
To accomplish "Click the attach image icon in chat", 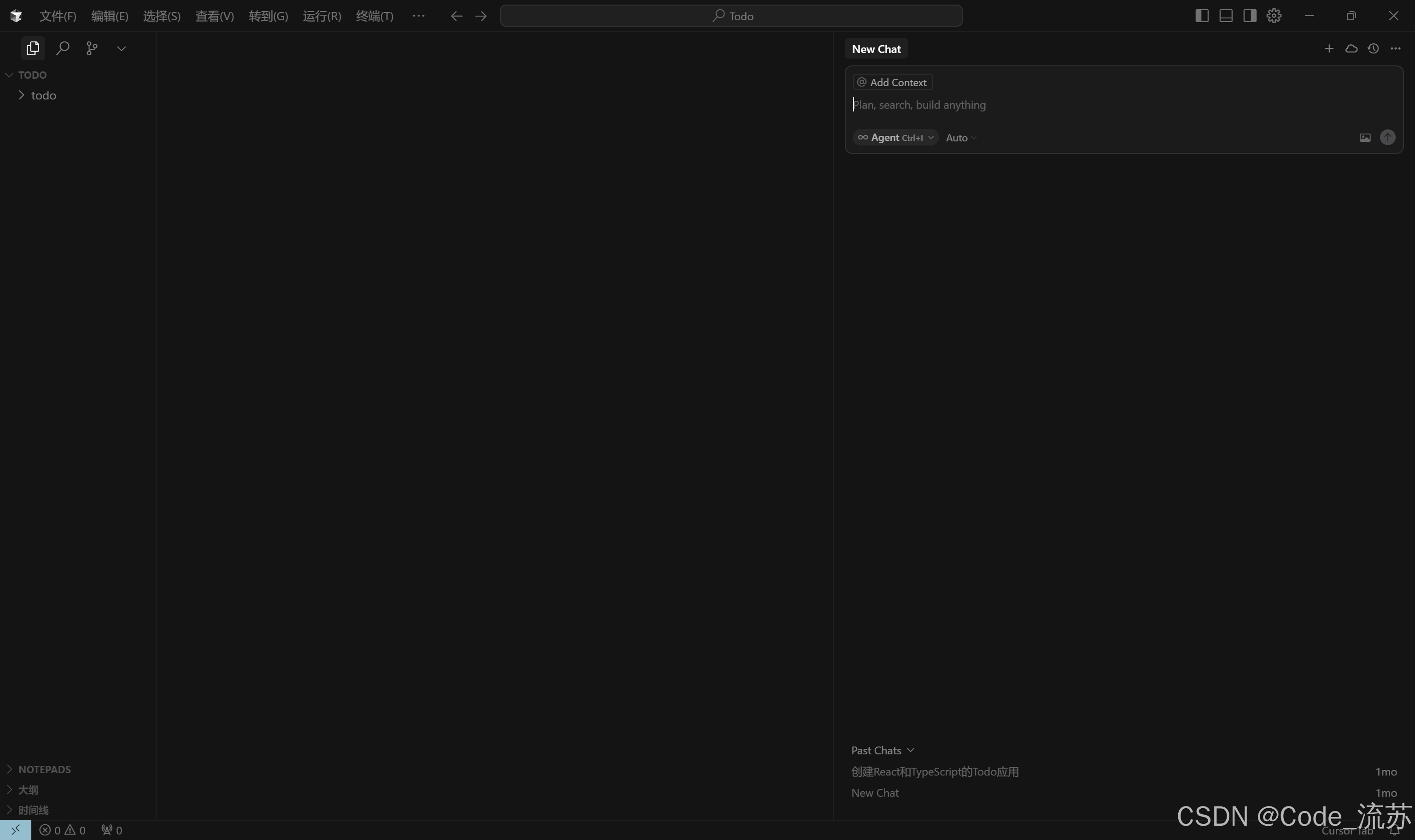I will point(1365,138).
